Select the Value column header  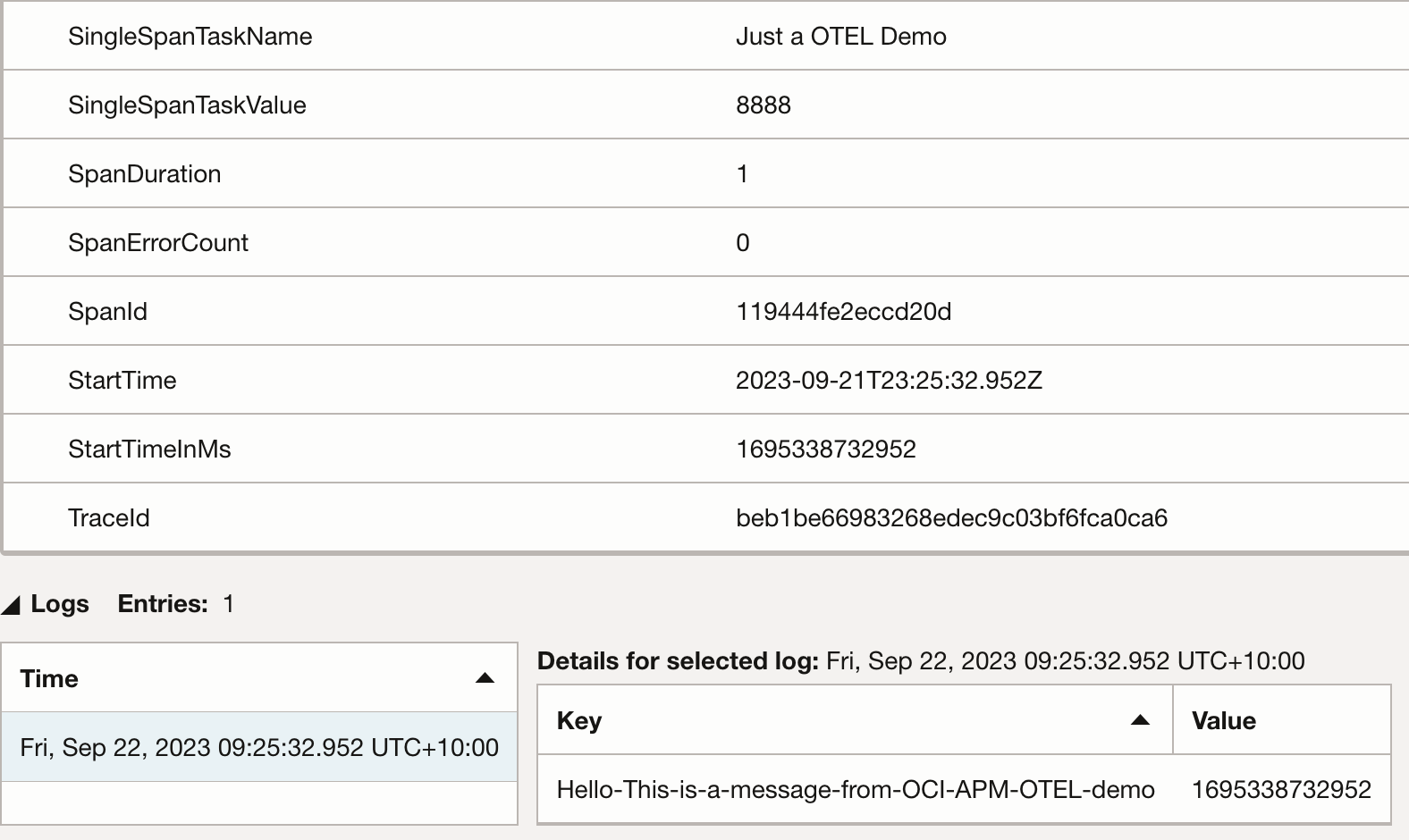coord(1222,720)
